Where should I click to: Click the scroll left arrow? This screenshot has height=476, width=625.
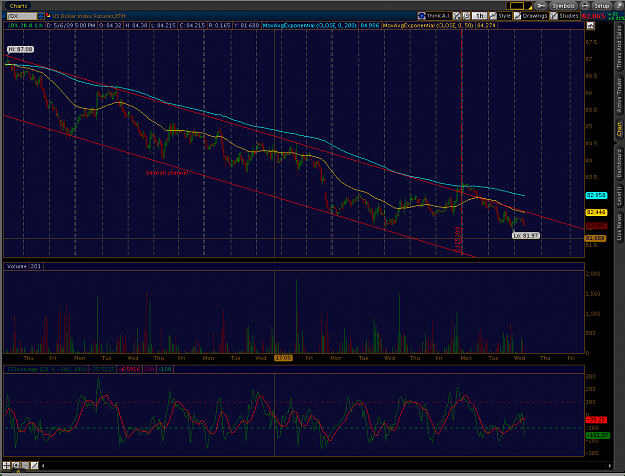43,465
